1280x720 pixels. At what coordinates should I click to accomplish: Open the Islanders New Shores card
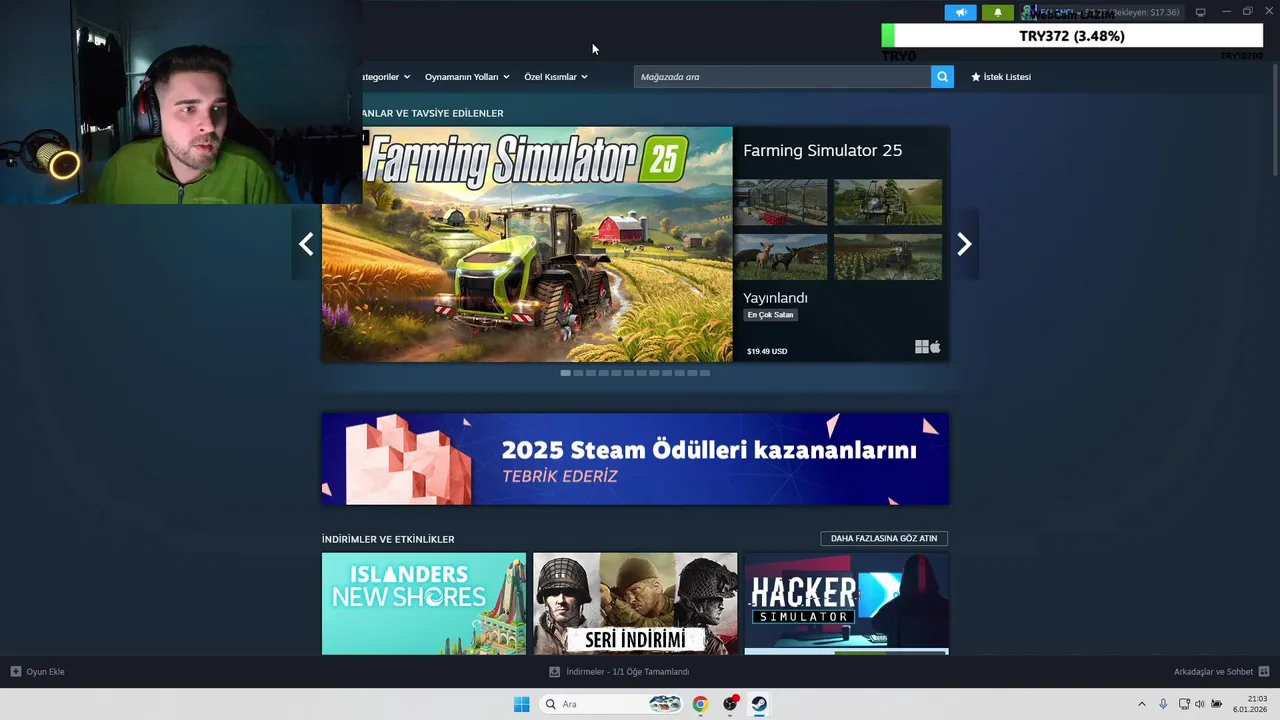point(424,604)
